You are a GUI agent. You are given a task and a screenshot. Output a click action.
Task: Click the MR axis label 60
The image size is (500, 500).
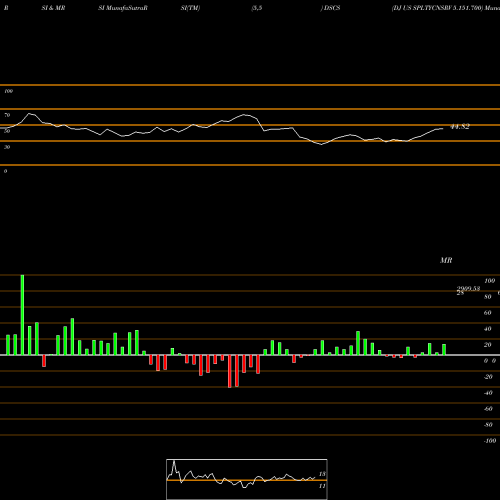[488, 313]
